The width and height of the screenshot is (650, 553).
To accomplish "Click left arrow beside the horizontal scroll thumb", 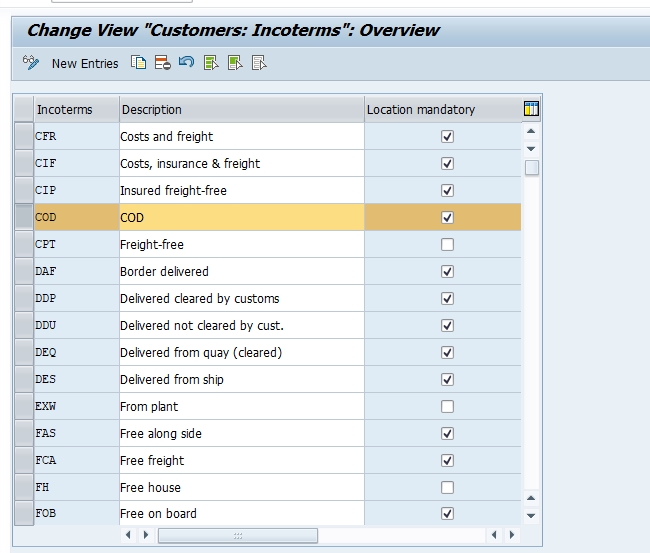I will coord(128,535).
